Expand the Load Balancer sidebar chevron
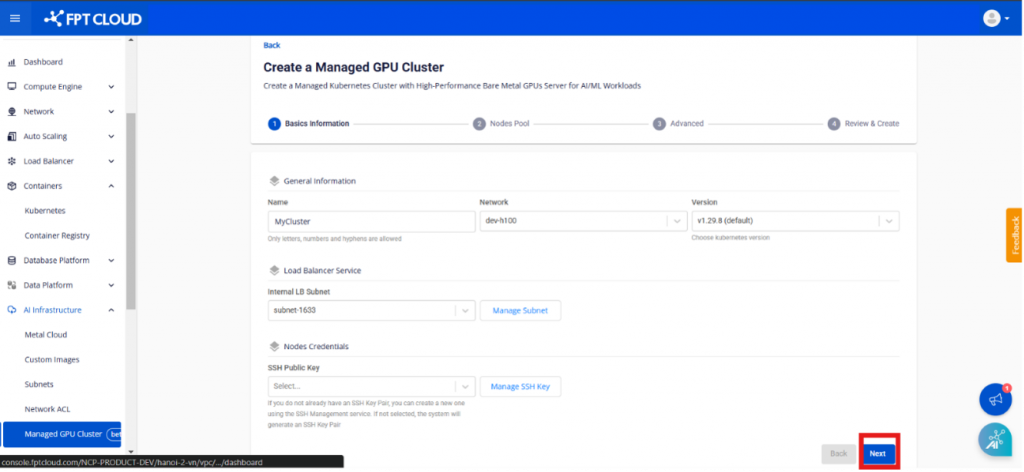 click(x=111, y=161)
